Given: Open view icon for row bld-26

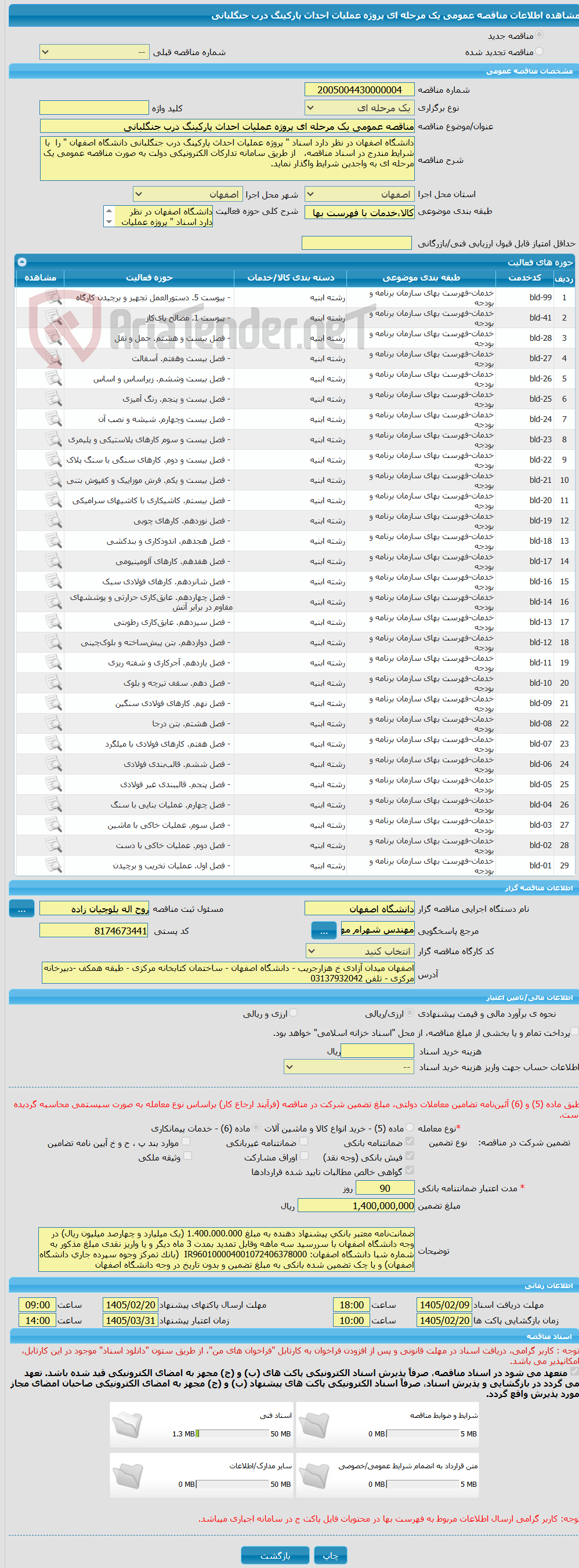Looking at the screenshot, I should point(53,379).
